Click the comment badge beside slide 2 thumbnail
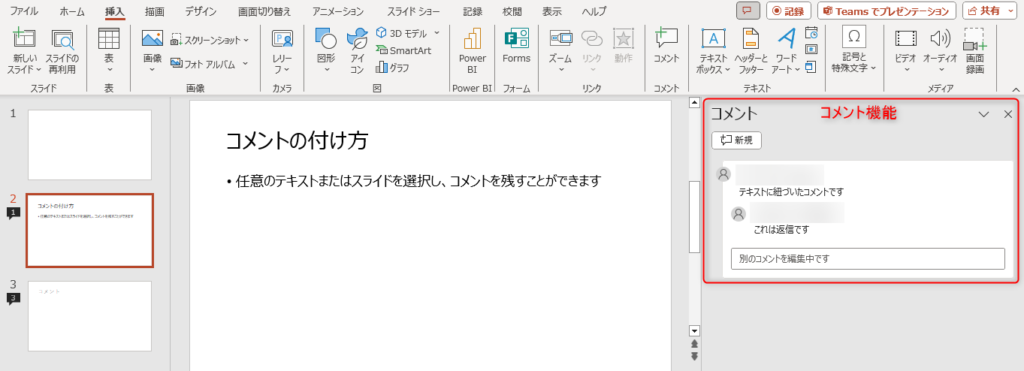The image size is (1024, 371). tap(13, 213)
